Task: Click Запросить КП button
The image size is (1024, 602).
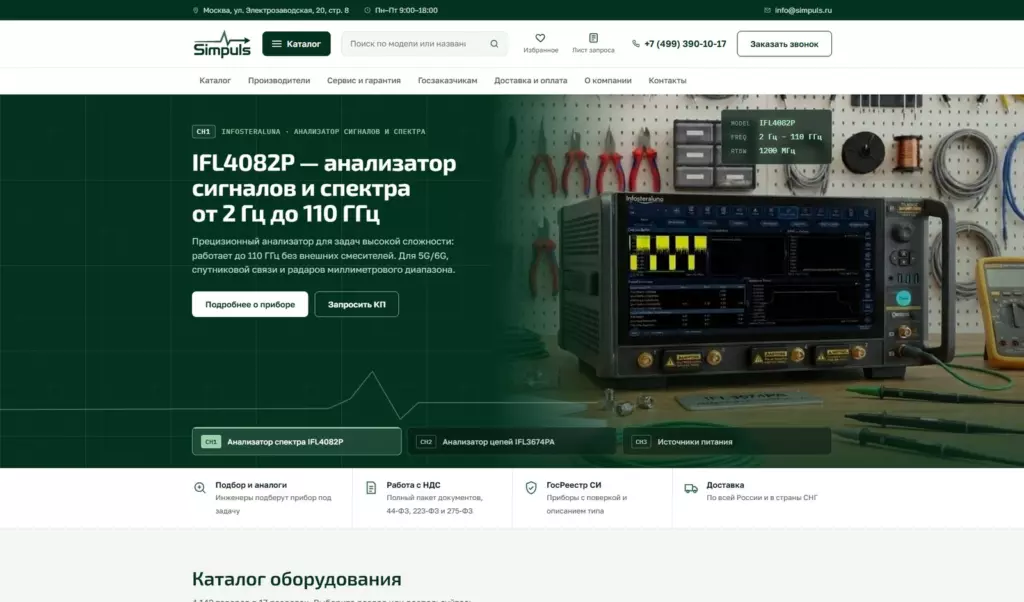Action: [x=357, y=304]
